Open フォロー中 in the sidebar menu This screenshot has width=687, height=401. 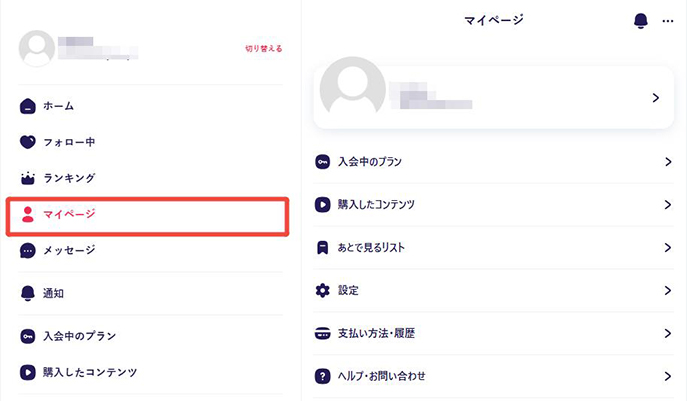click(x=69, y=142)
